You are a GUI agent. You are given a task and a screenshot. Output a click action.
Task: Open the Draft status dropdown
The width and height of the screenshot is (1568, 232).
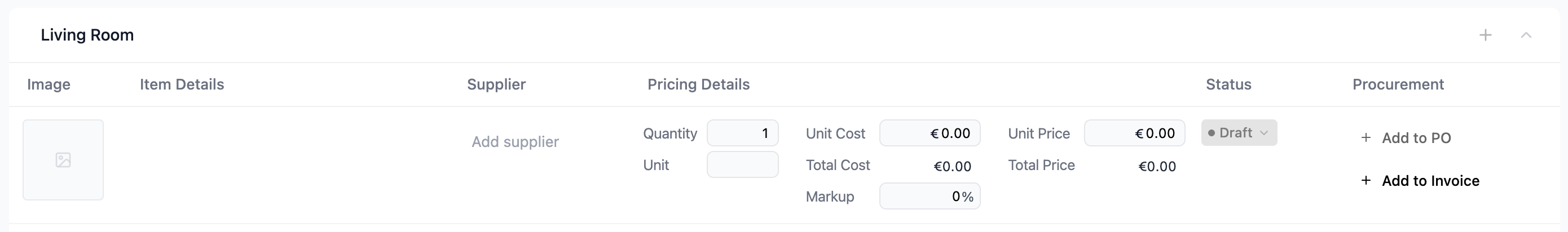coord(1239,132)
